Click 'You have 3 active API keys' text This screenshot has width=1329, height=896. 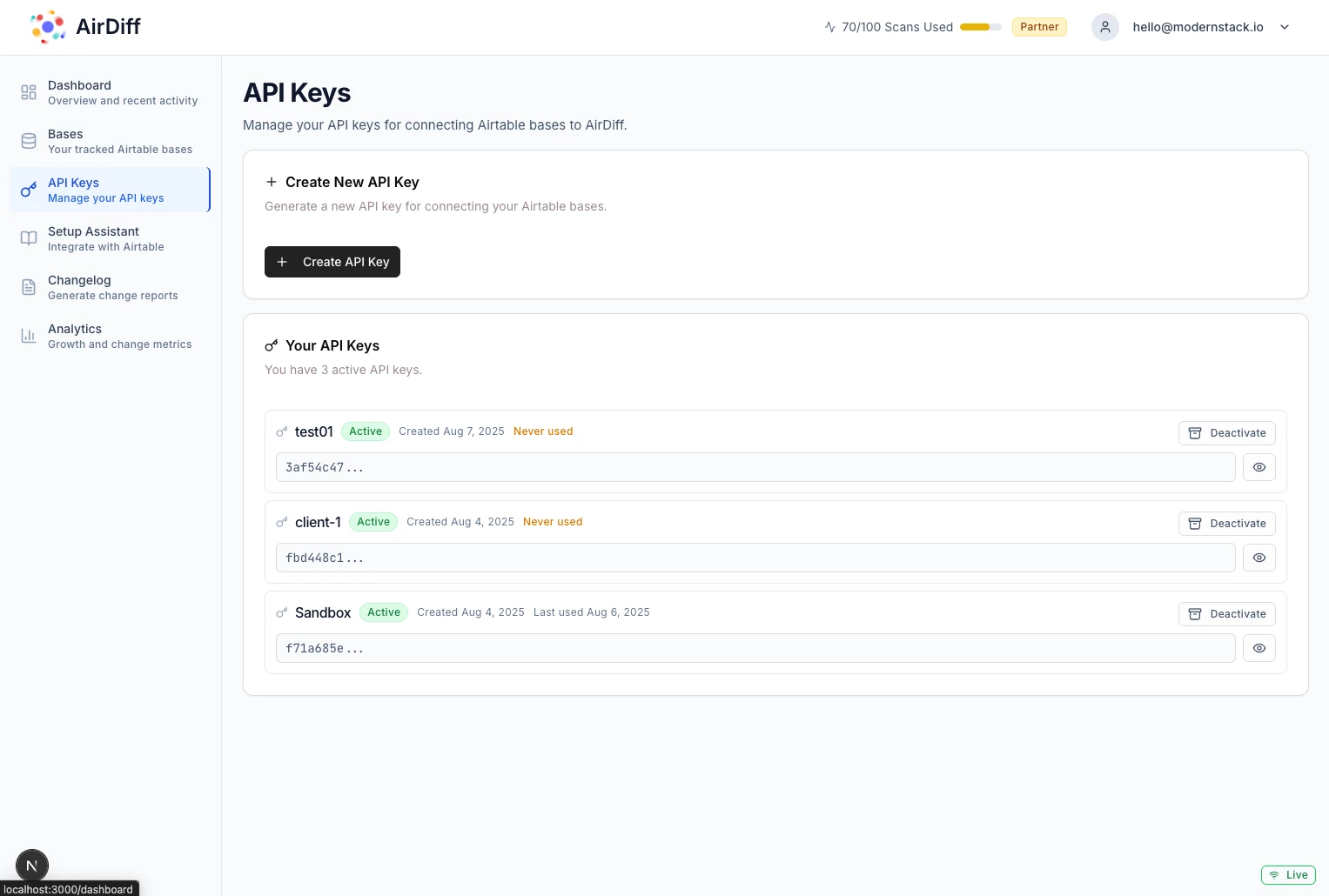tap(343, 370)
